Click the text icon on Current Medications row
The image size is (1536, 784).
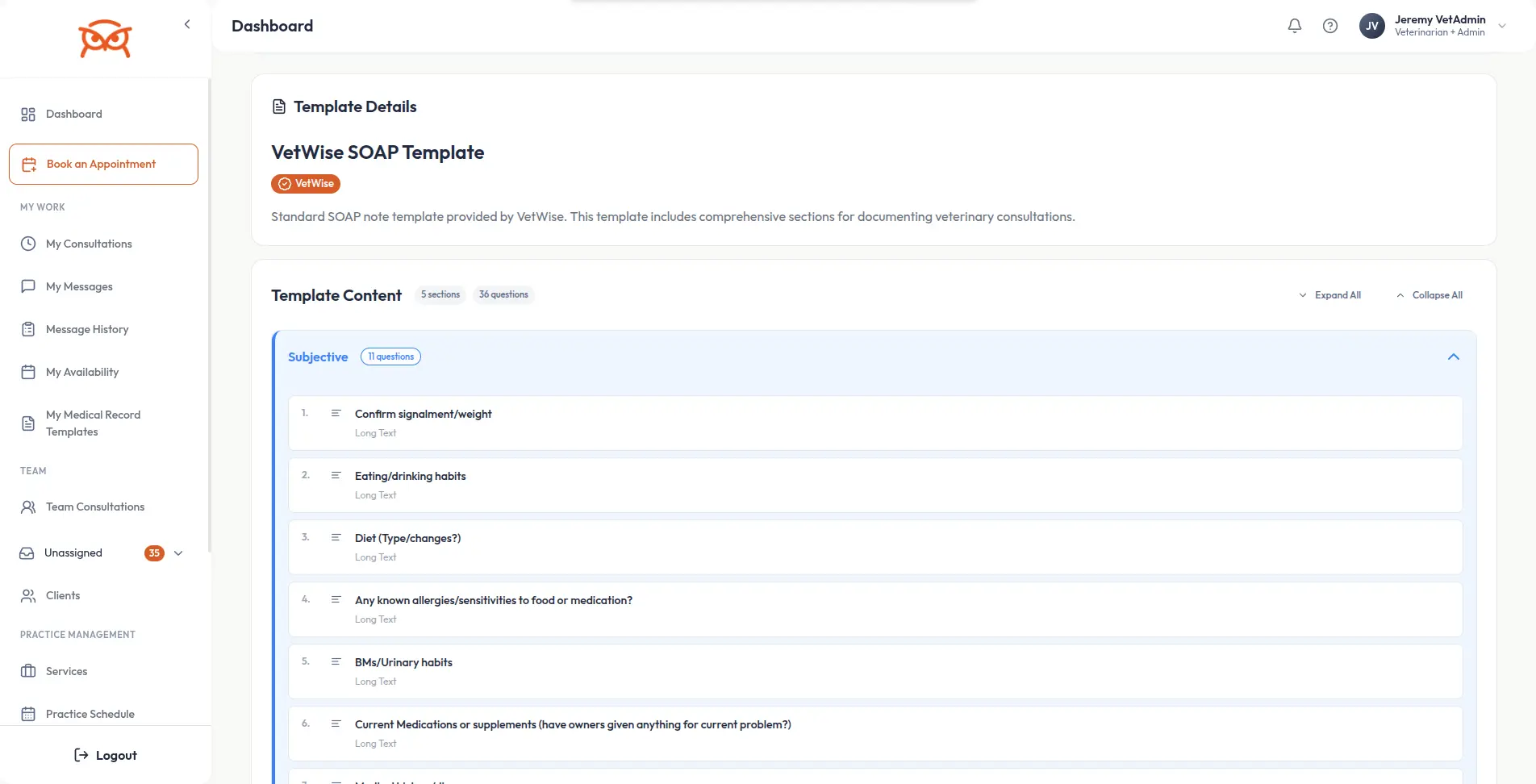(336, 724)
